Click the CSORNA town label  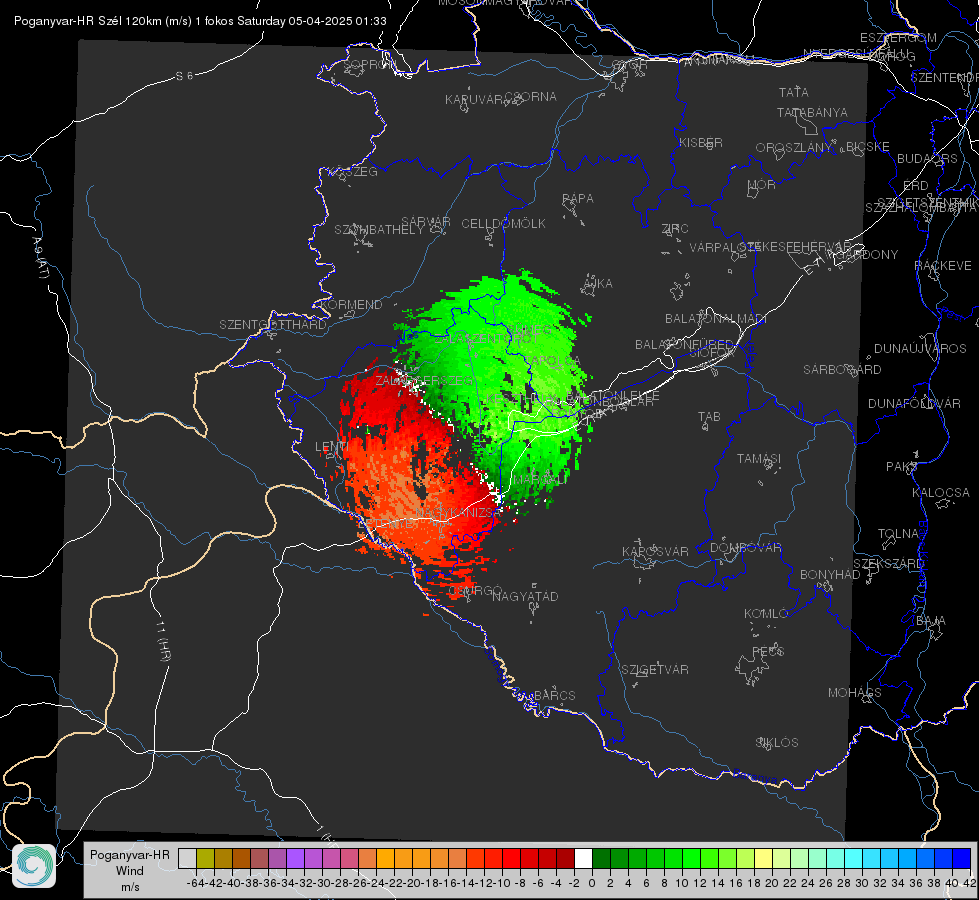pyautogui.click(x=531, y=97)
